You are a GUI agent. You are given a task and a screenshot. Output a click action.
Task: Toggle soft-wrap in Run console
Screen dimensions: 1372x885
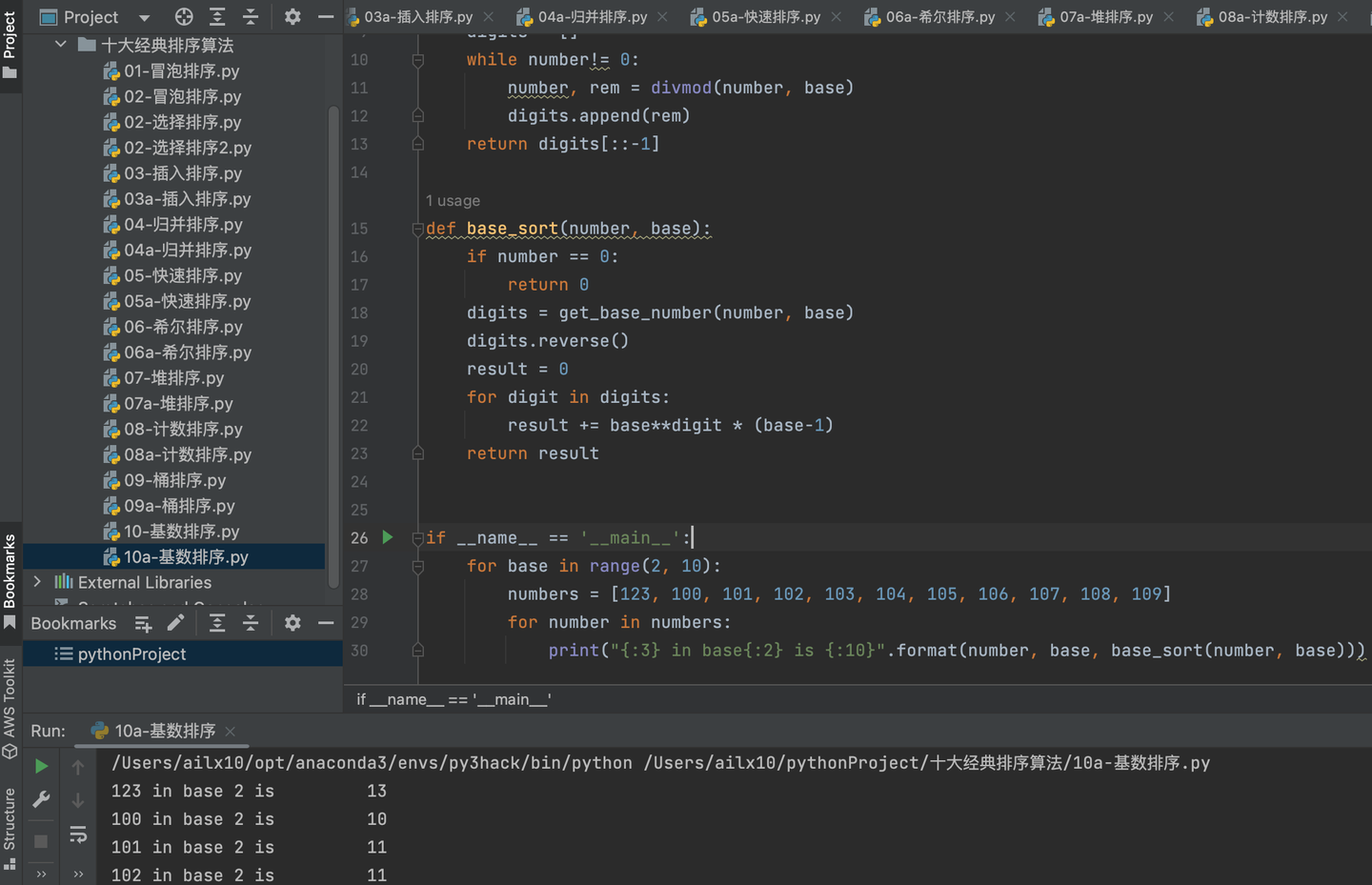tap(78, 836)
